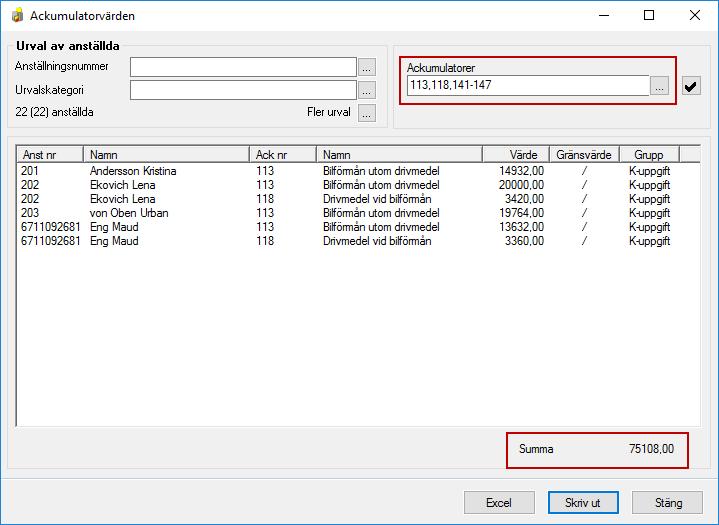Screen dimensions: 719x525
Task: Click 'Bilförmån utom drivmedel' in von Oben Urban row
Action: tap(381, 213)
